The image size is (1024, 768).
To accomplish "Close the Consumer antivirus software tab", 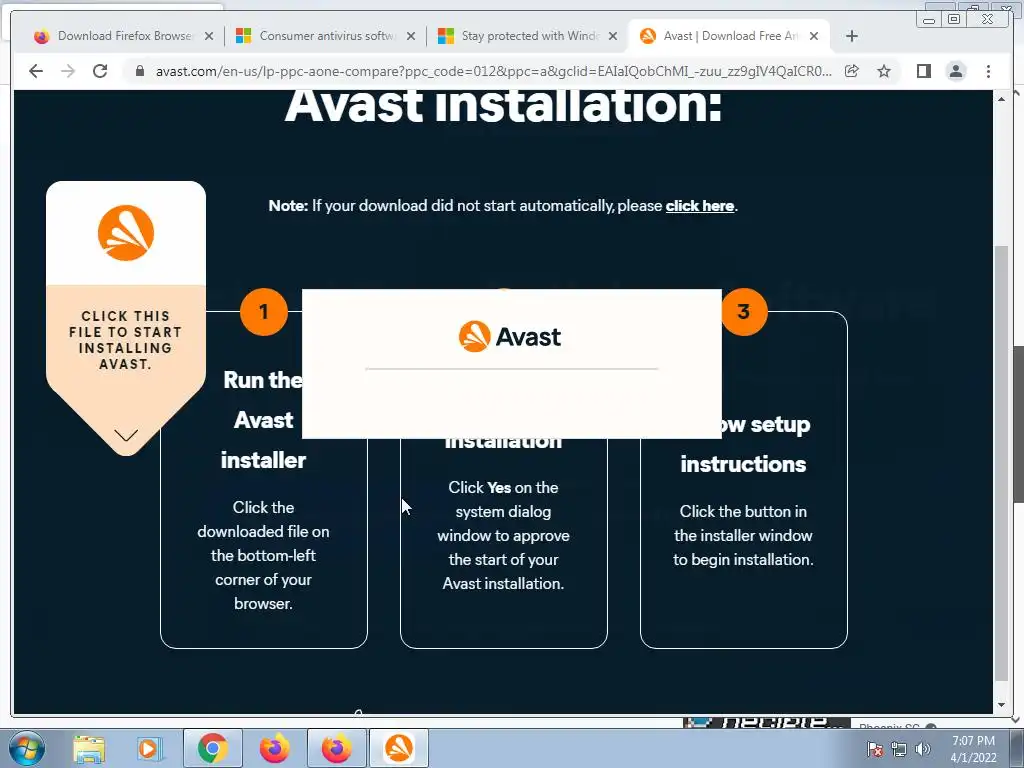I will pos(411,36).
